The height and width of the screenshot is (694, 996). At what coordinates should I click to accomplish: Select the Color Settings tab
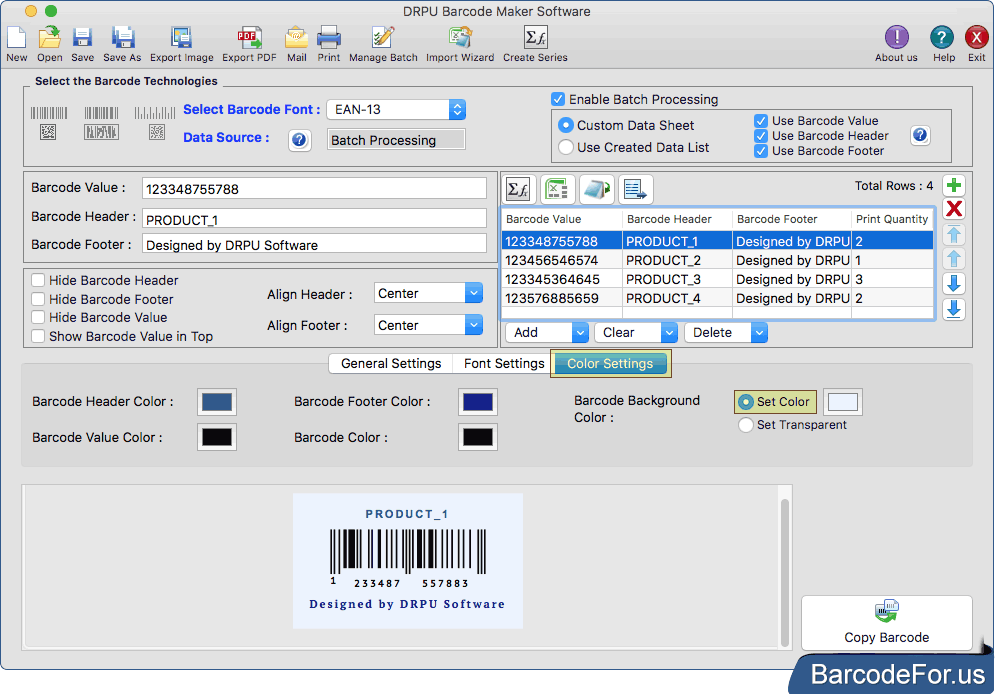(x=610, y=363)
